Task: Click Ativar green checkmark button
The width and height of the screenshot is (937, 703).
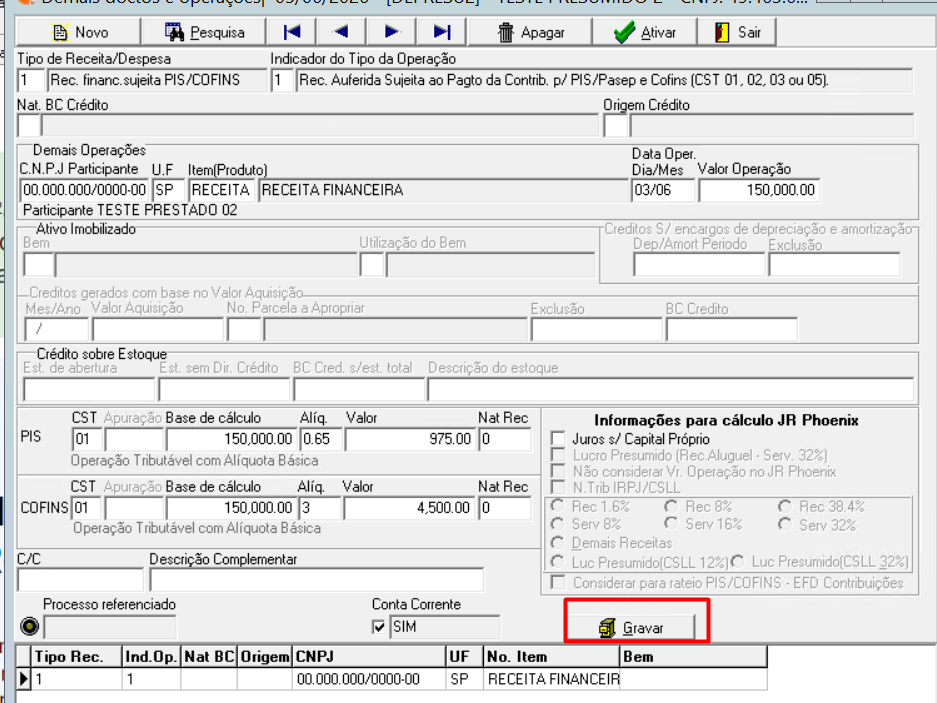Action: coord(645,32)
